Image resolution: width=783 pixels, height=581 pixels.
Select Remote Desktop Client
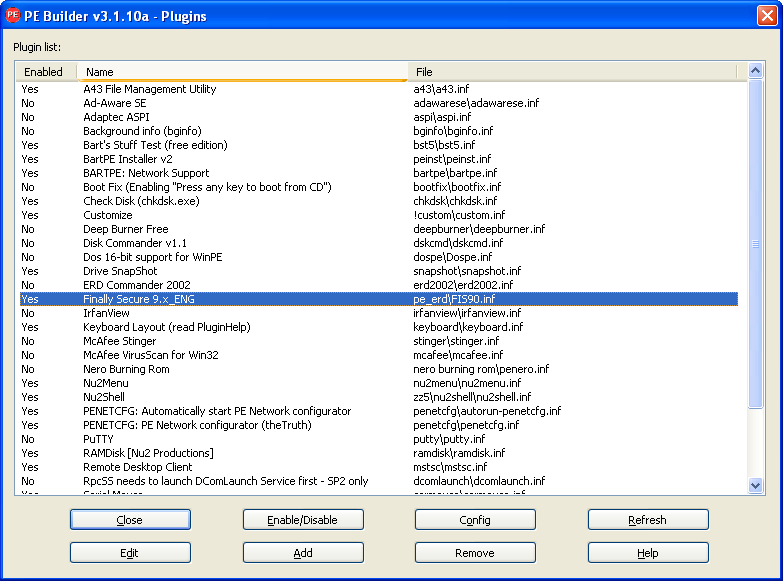[379, 467]
